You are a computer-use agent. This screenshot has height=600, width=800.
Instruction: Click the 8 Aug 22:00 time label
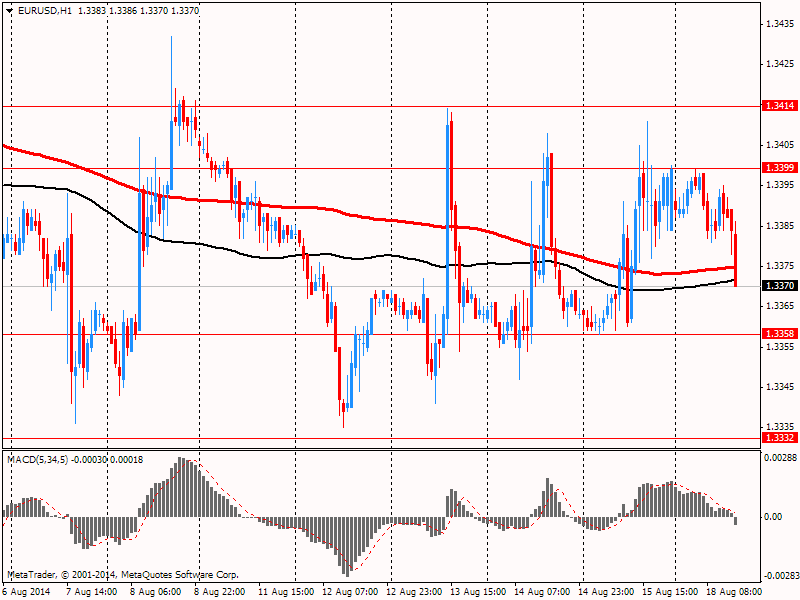219,592
